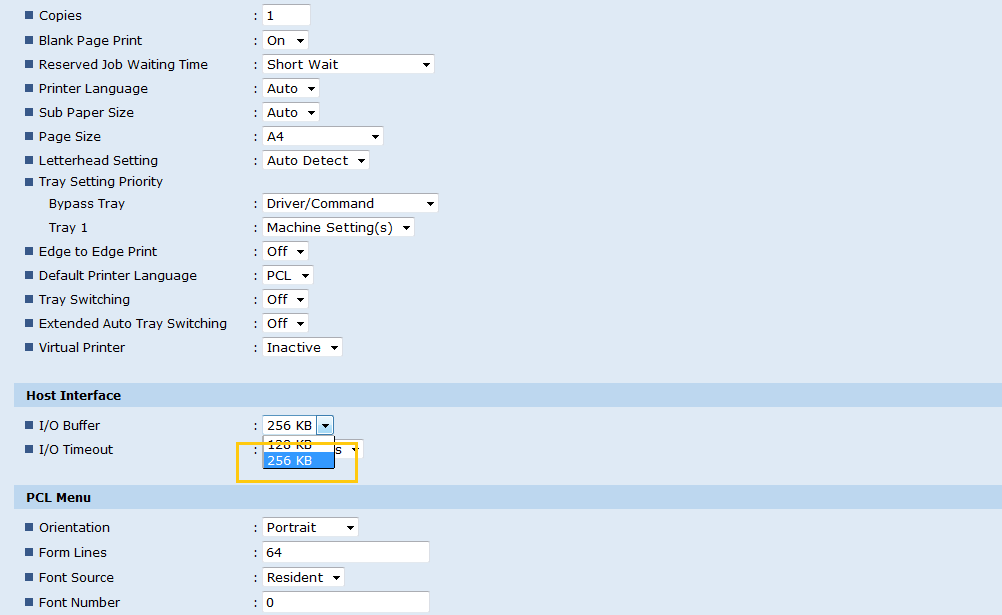Expand the Extended Auto Tray Switching dropdown
This screenshot has height=615, width=1002.
click(x=285, y=324)
